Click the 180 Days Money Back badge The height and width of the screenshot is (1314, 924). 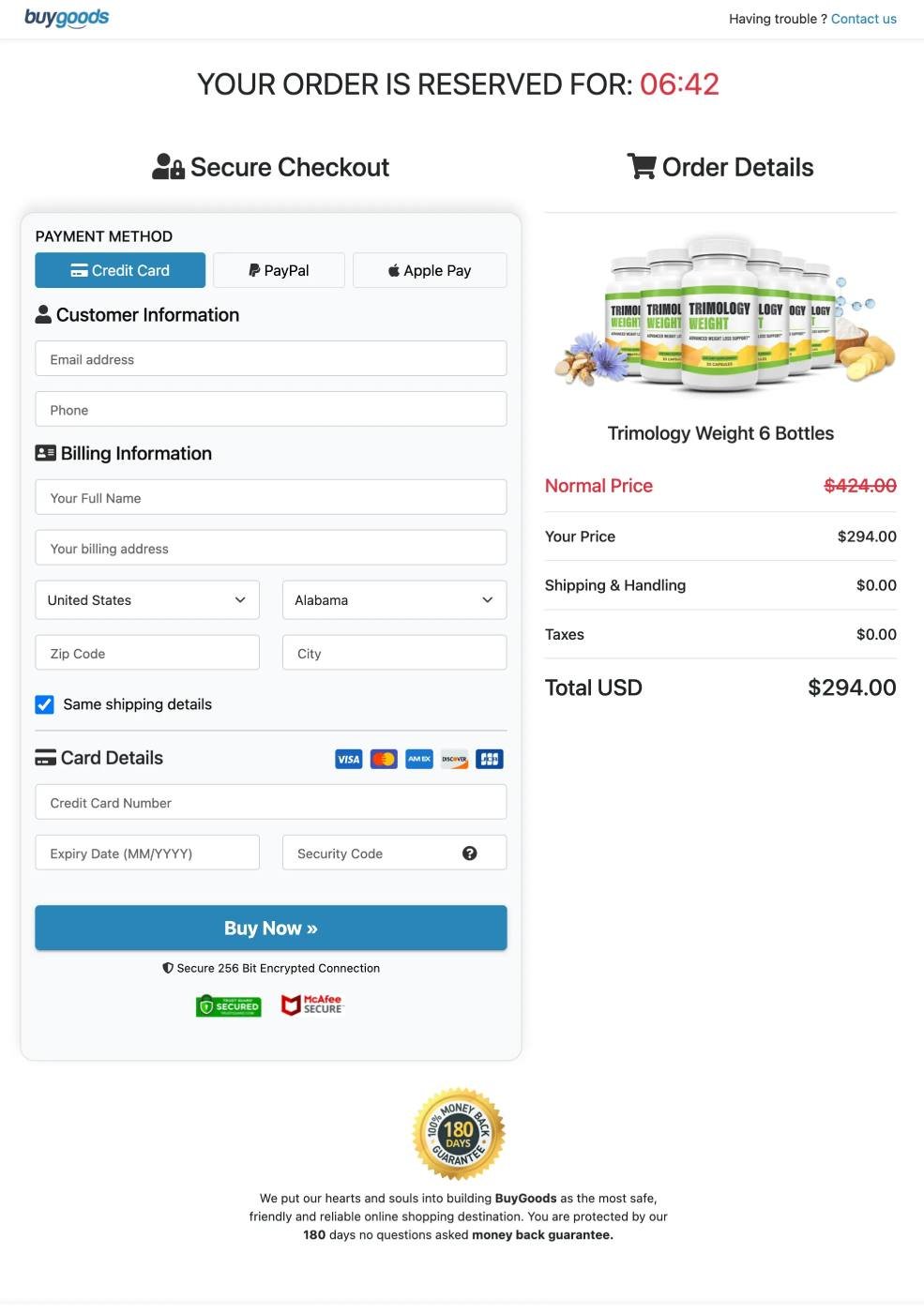[x=459, y=1132]
